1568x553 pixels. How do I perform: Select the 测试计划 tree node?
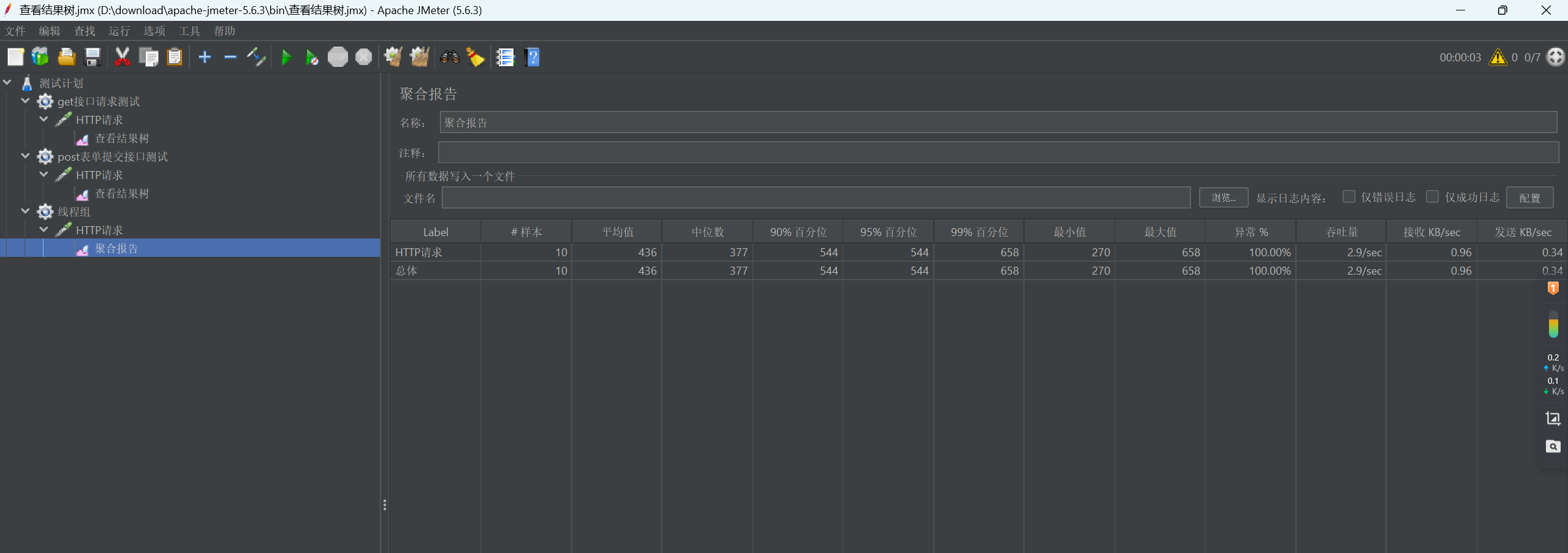(x=61, y=83)
